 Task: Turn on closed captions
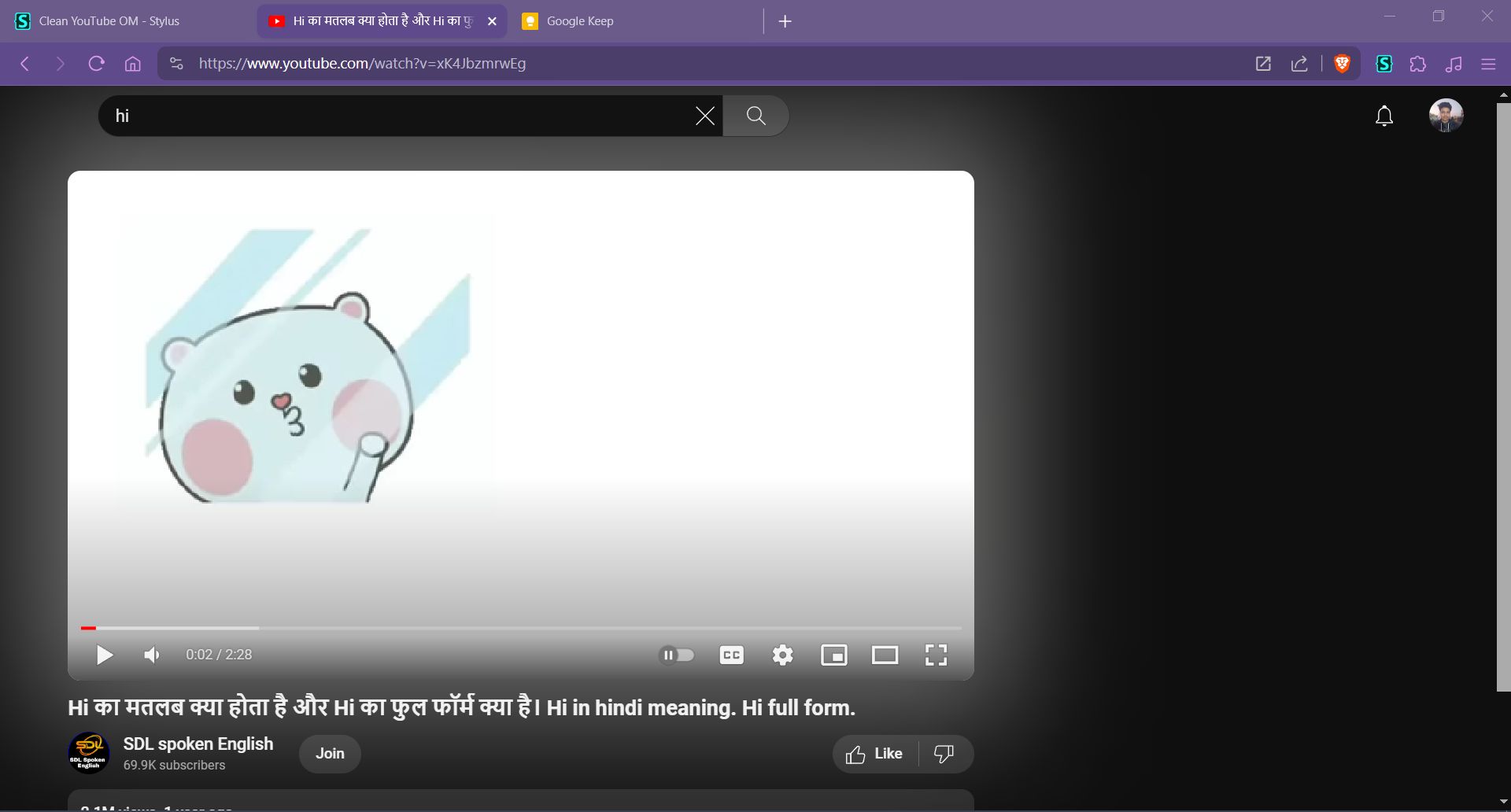(x=732, y=655)
